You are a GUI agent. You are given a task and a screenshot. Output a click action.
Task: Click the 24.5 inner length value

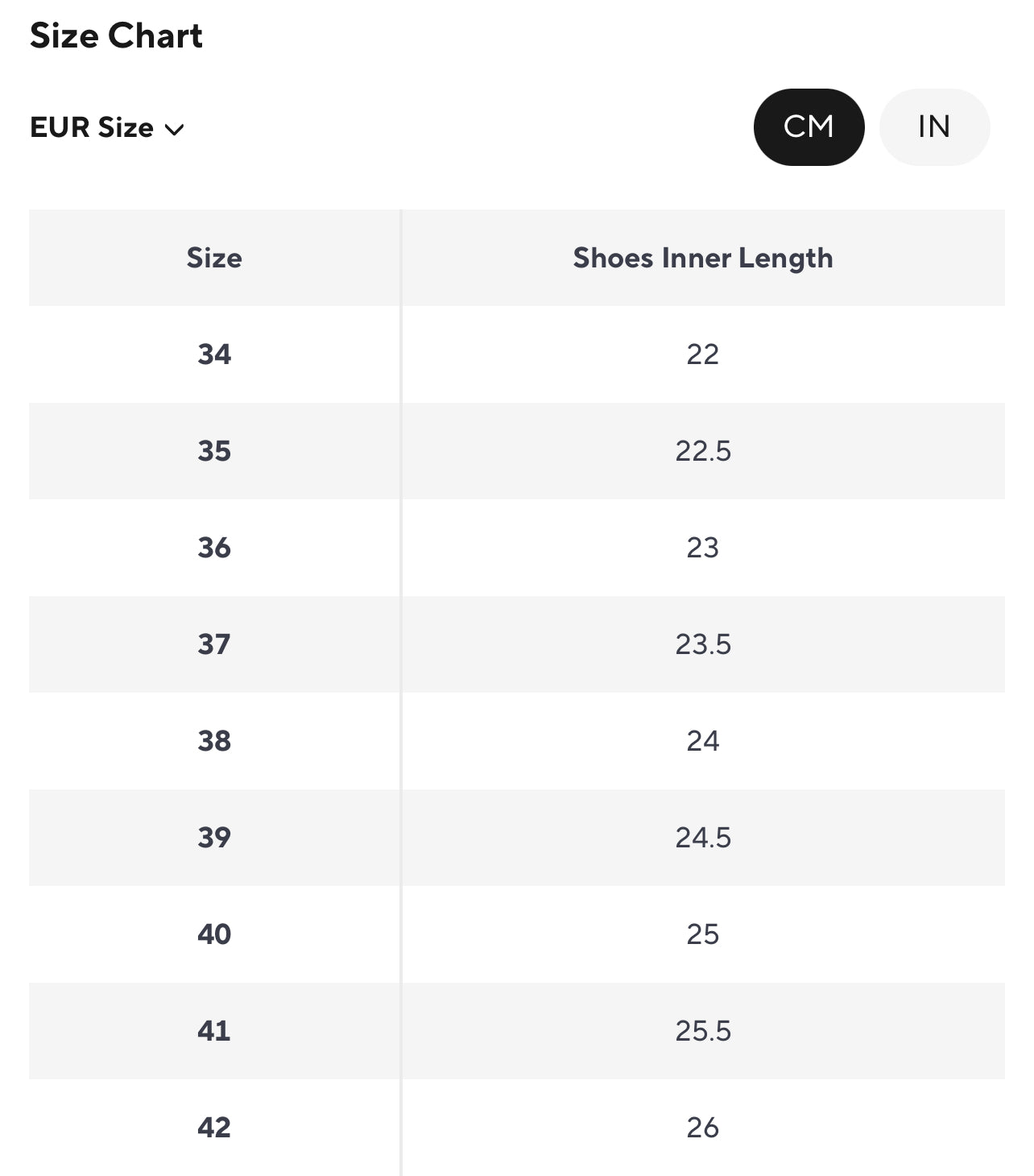coord(703,838)
